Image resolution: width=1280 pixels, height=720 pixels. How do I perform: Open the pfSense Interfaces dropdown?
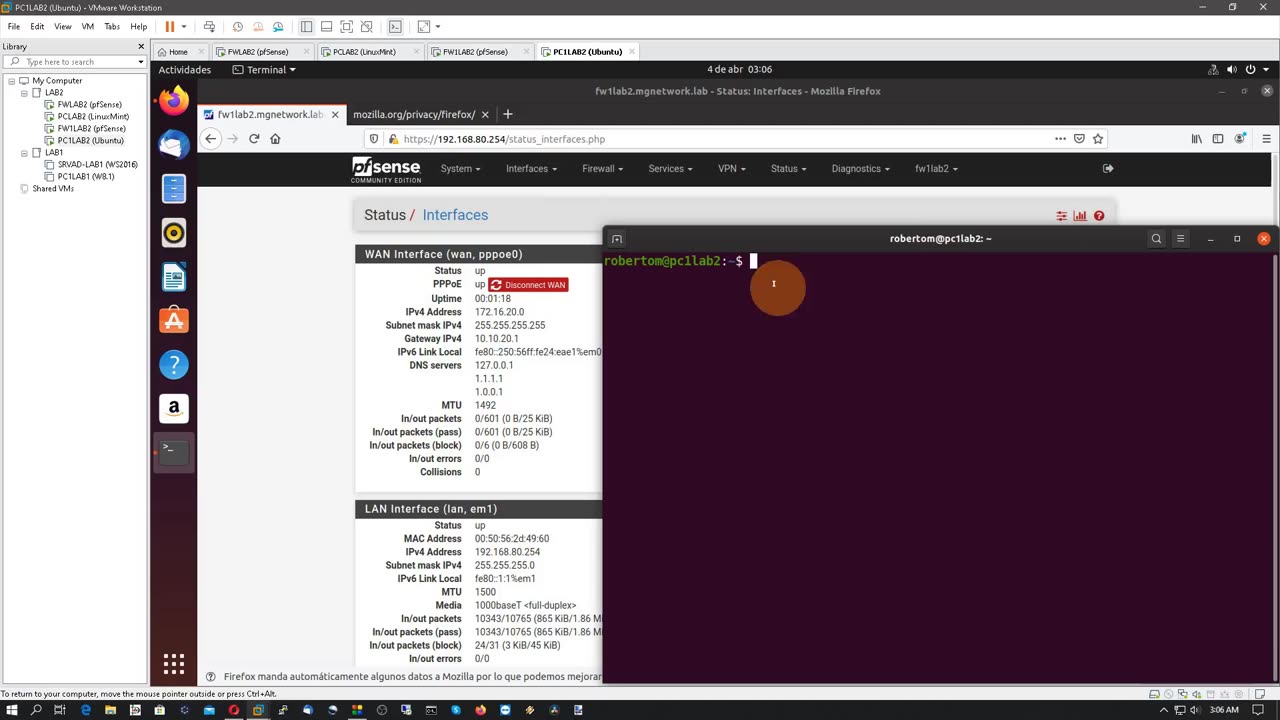tap(531, 169)
